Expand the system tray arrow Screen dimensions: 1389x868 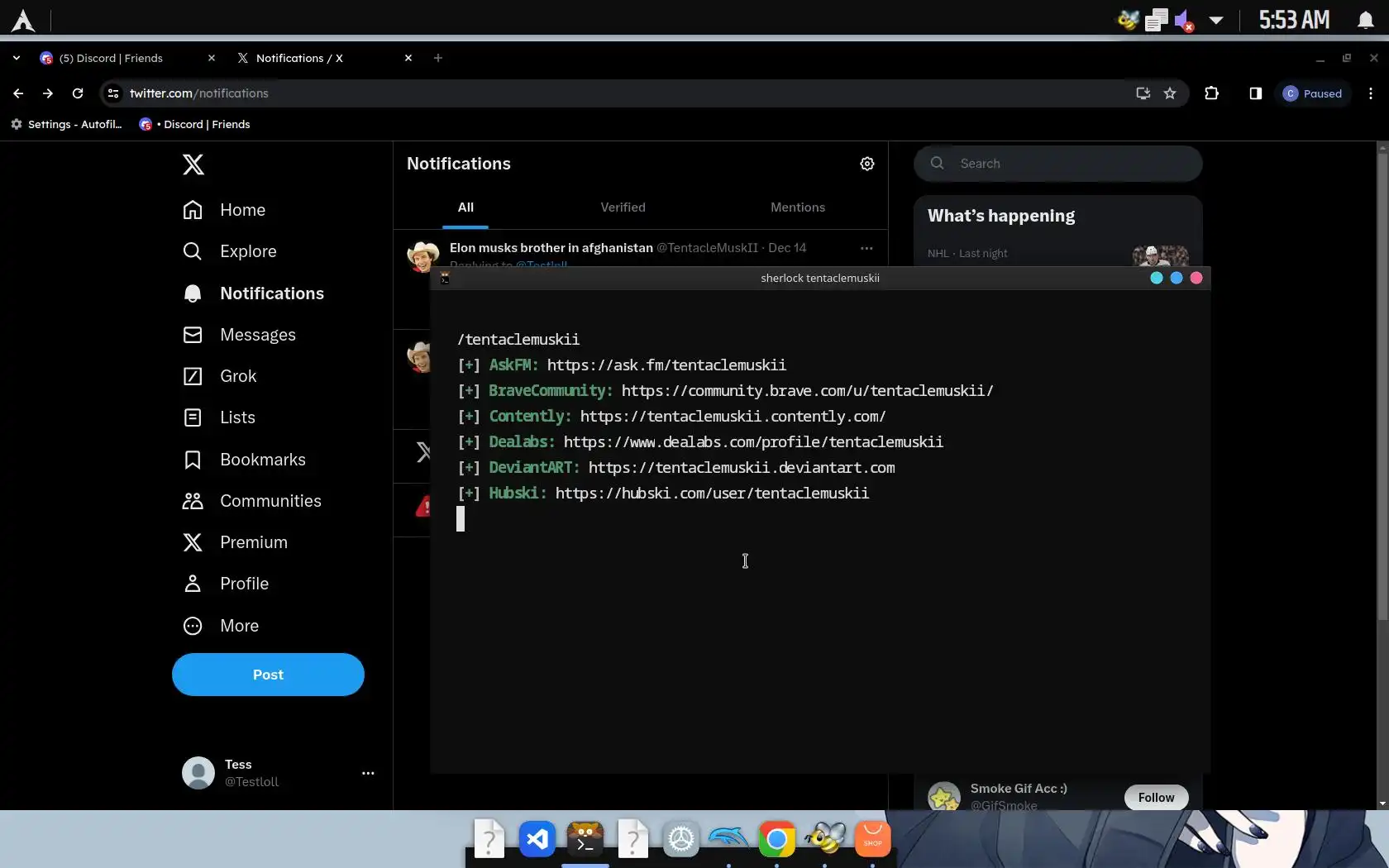1216,20
